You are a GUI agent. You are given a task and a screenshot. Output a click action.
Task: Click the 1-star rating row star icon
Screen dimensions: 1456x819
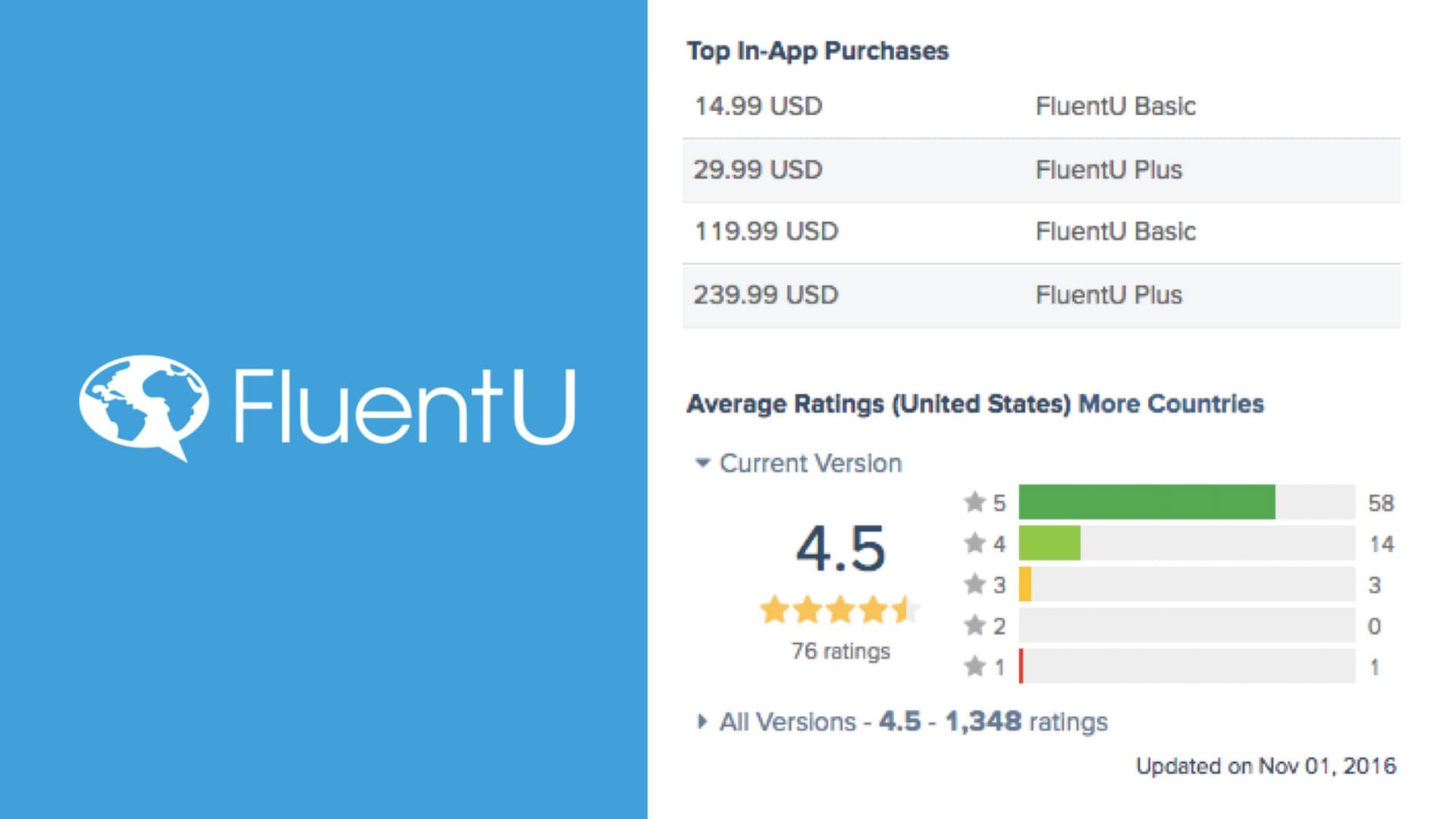coord(974,666)
